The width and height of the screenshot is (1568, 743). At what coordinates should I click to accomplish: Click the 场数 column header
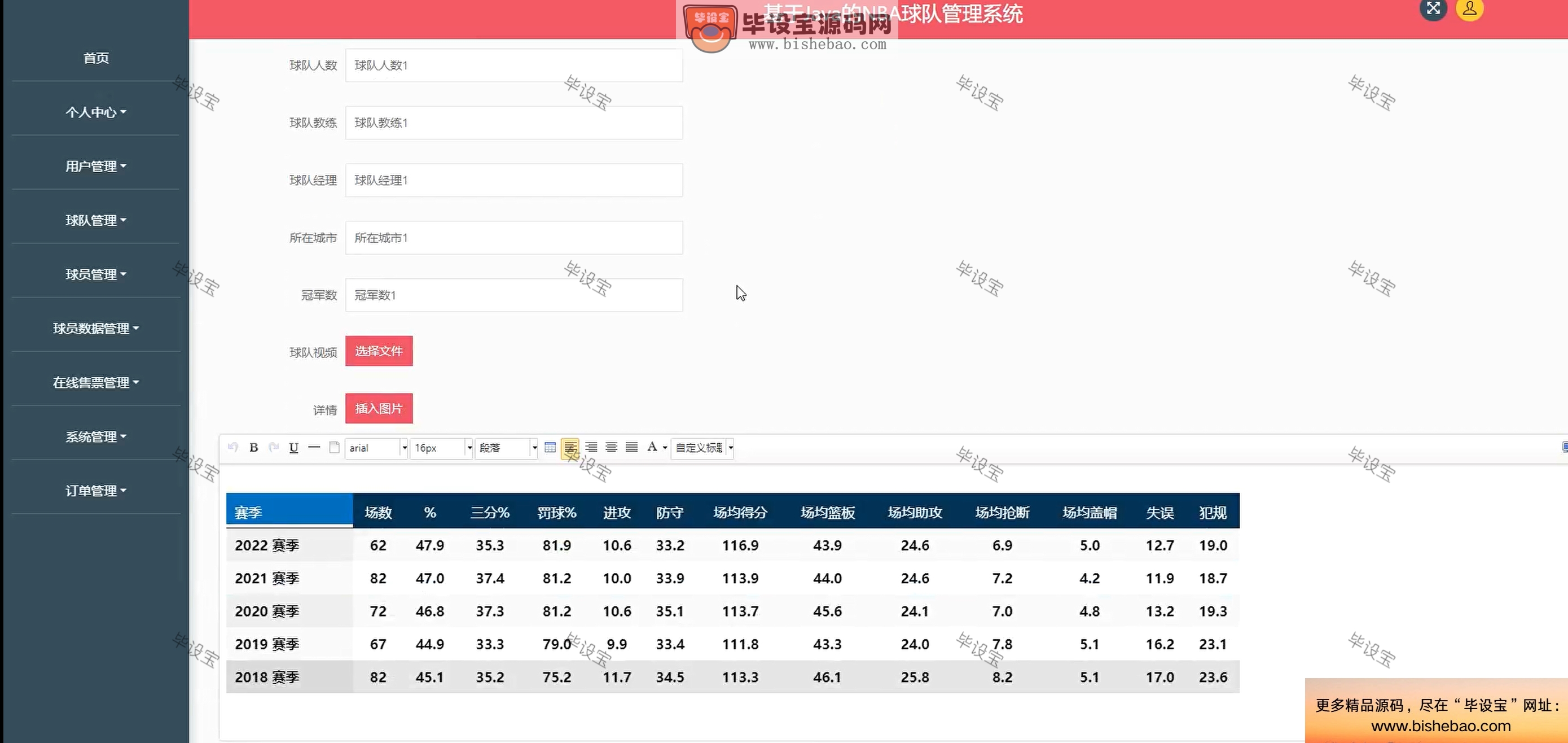378,513
